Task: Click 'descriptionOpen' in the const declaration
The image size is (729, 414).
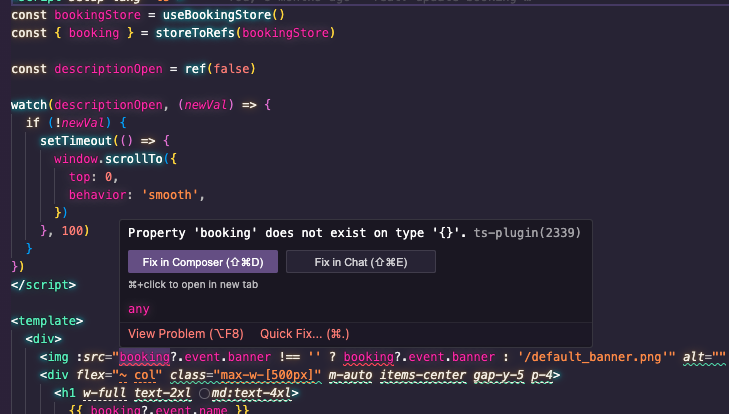Action: (x=108, y=69)
